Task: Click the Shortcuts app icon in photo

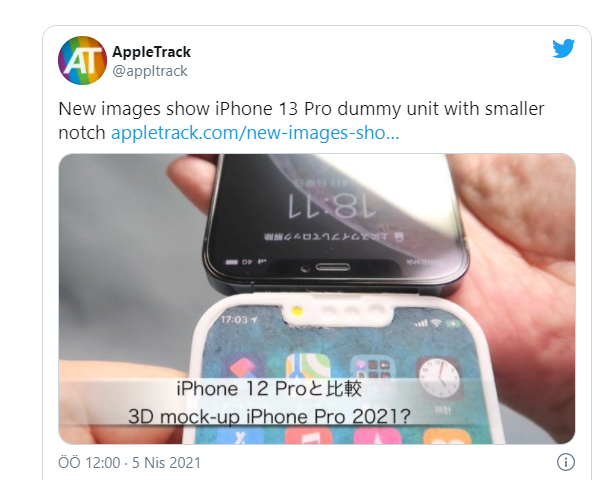Action: [243, 366]
